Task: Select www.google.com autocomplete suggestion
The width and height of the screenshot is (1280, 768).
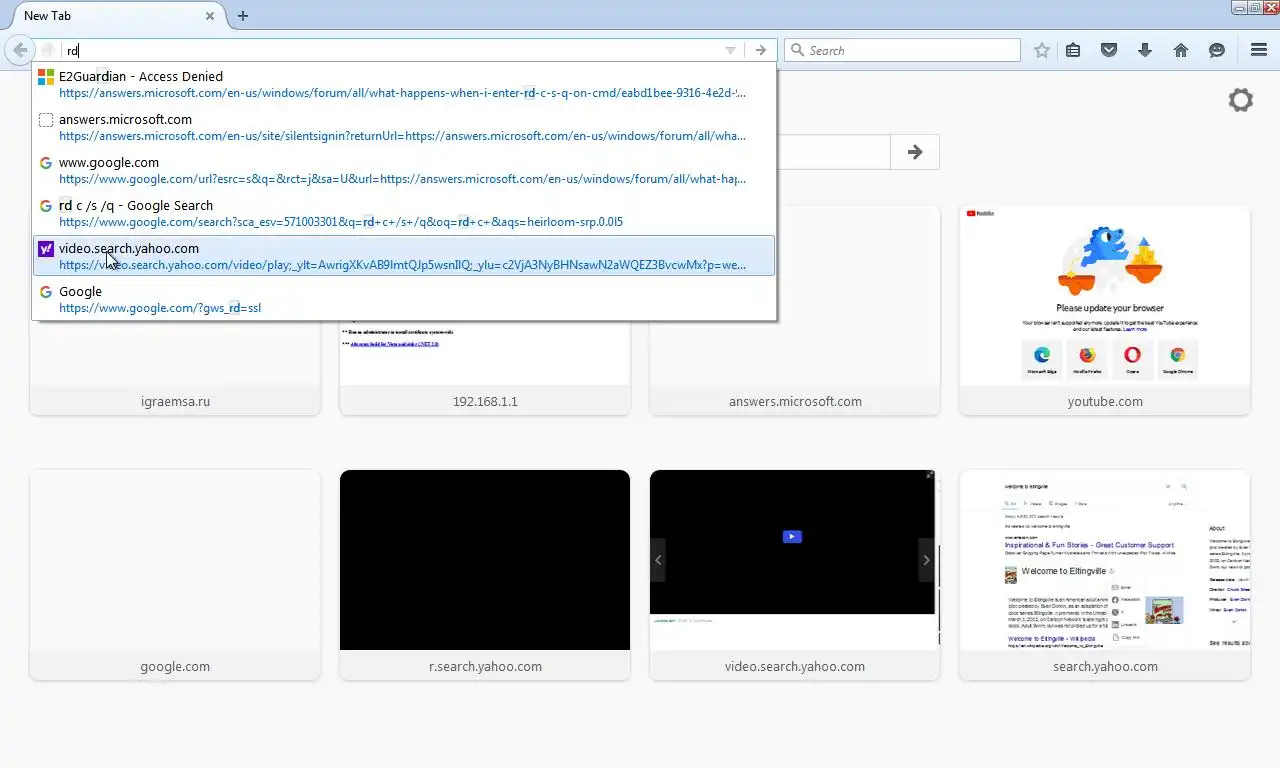Action: coord(404,170)
